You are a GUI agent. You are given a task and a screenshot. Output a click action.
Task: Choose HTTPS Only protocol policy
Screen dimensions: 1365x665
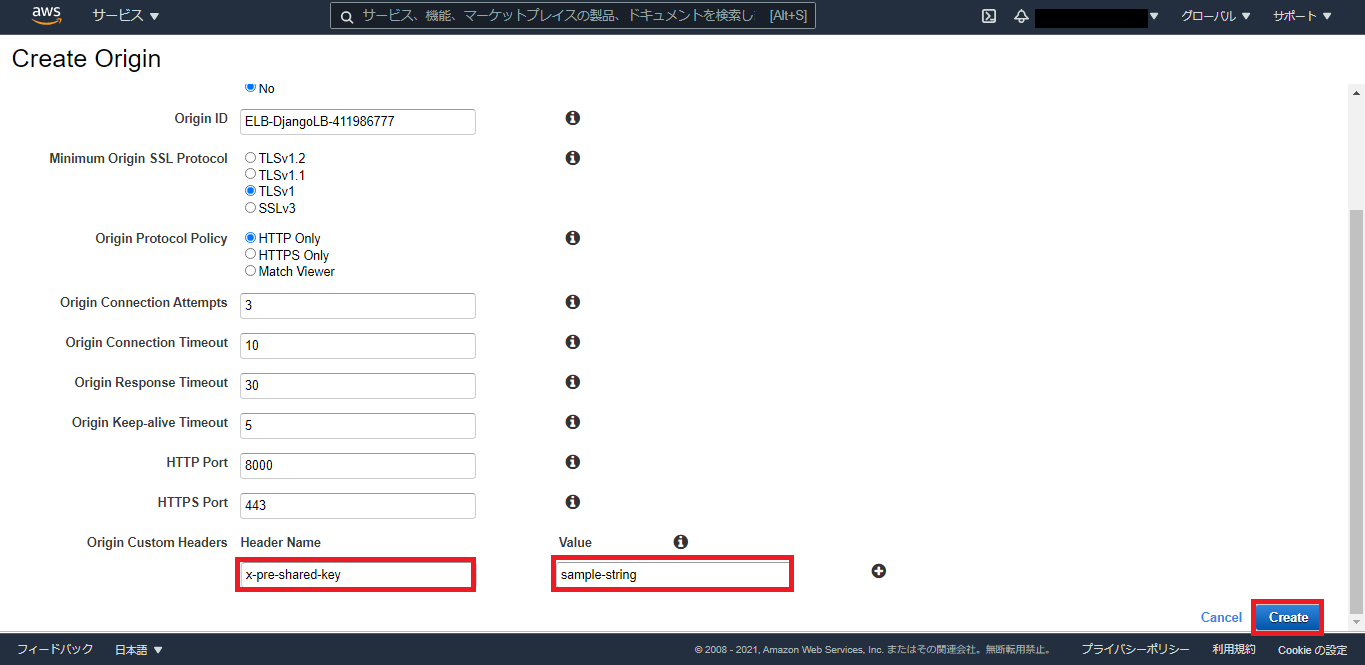tap(251, 254)
